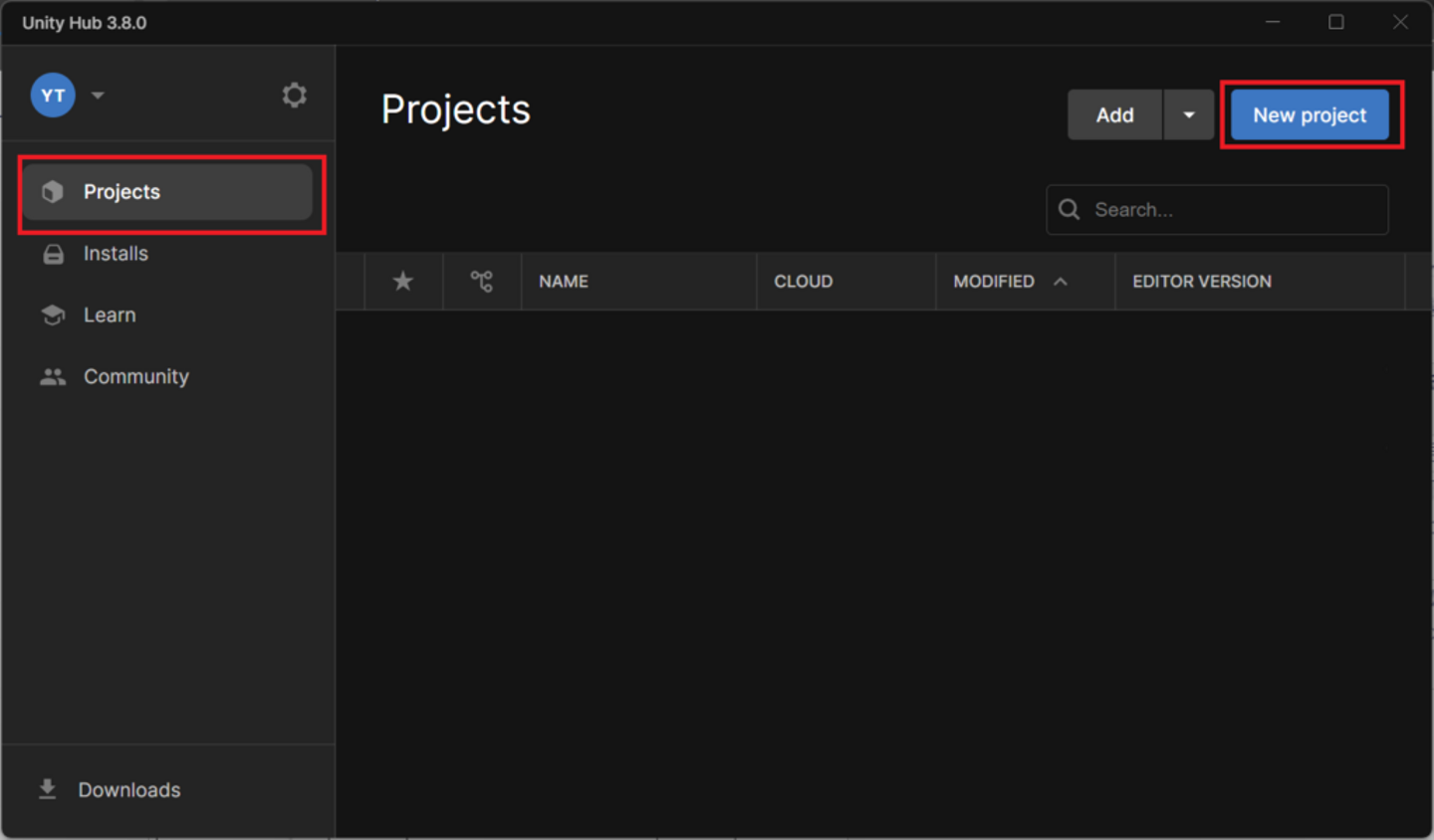Click the version control column icon
This screenshot has width=1434, height=840.
pyautogui.click(x=482, y=282)
